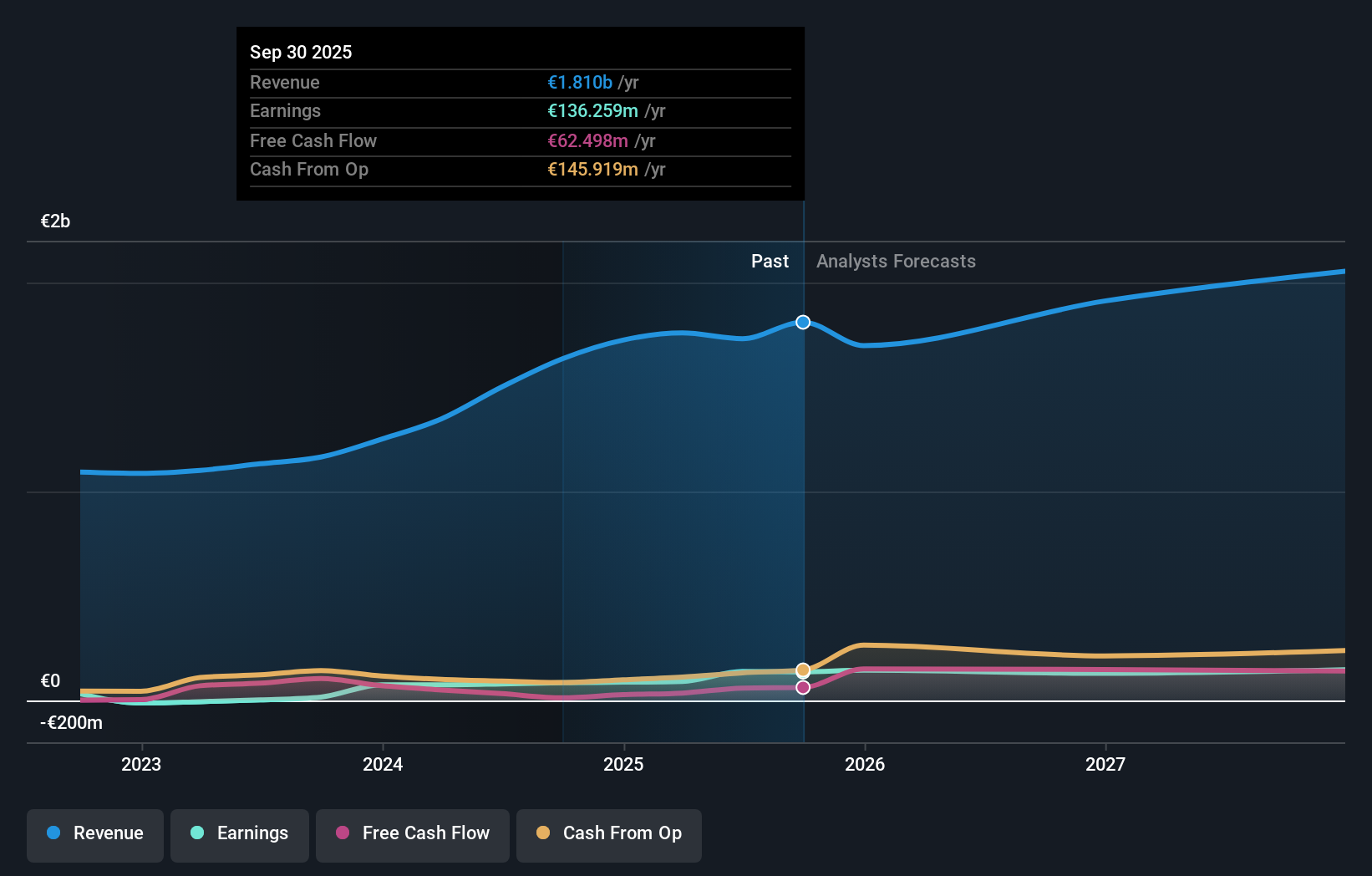This screenshot has height=876, width=1372.
Task: Switch to the Analysts Forecasts section
Action: [x=895, y=261]
